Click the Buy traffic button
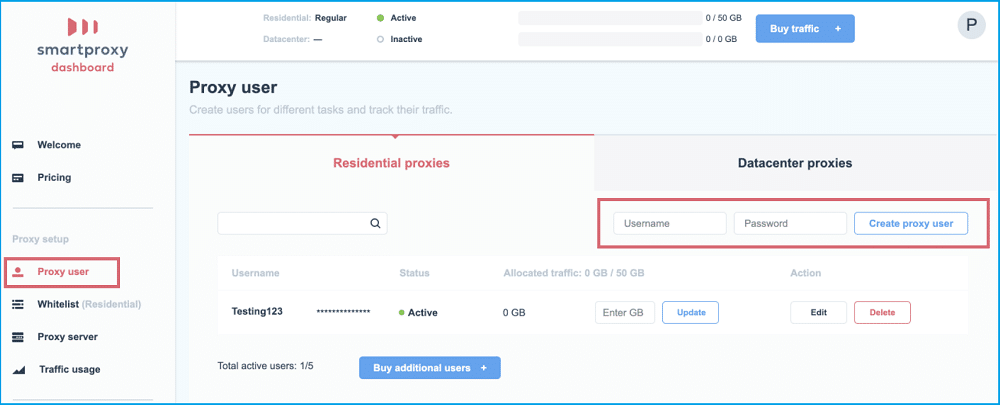 [x=805, y=29]
